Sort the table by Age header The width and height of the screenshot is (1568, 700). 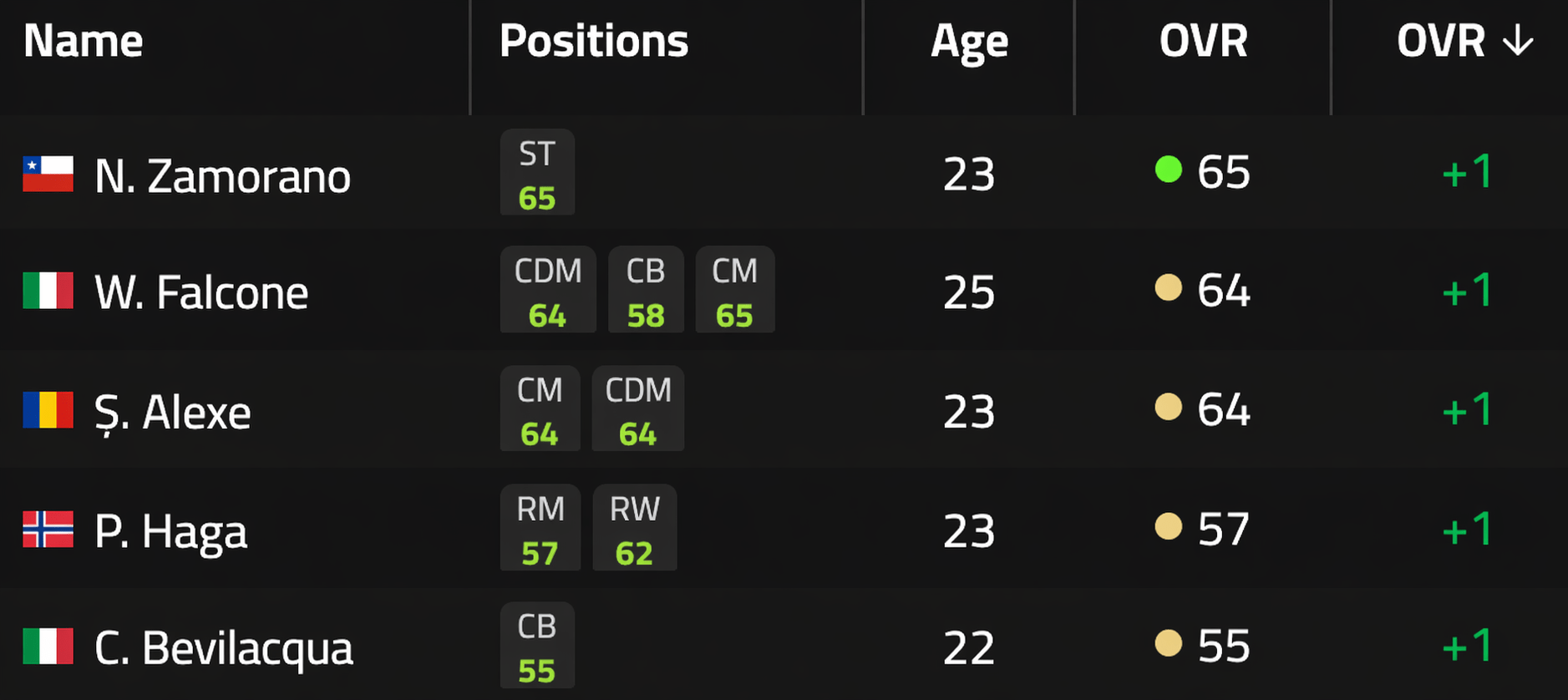pyautogui.click(x=969, y=41)
